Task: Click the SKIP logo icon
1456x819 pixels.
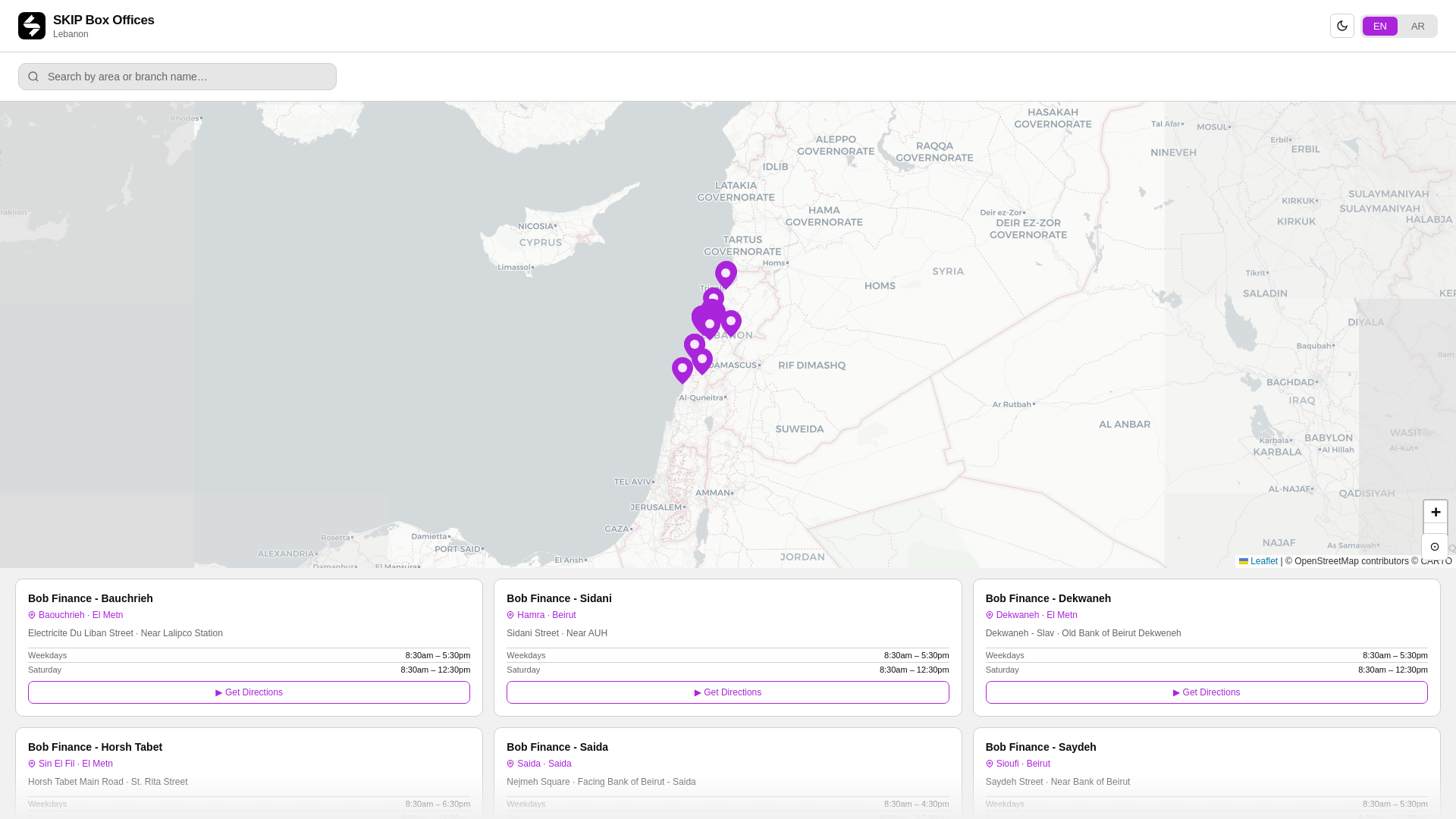Action: 32,26
